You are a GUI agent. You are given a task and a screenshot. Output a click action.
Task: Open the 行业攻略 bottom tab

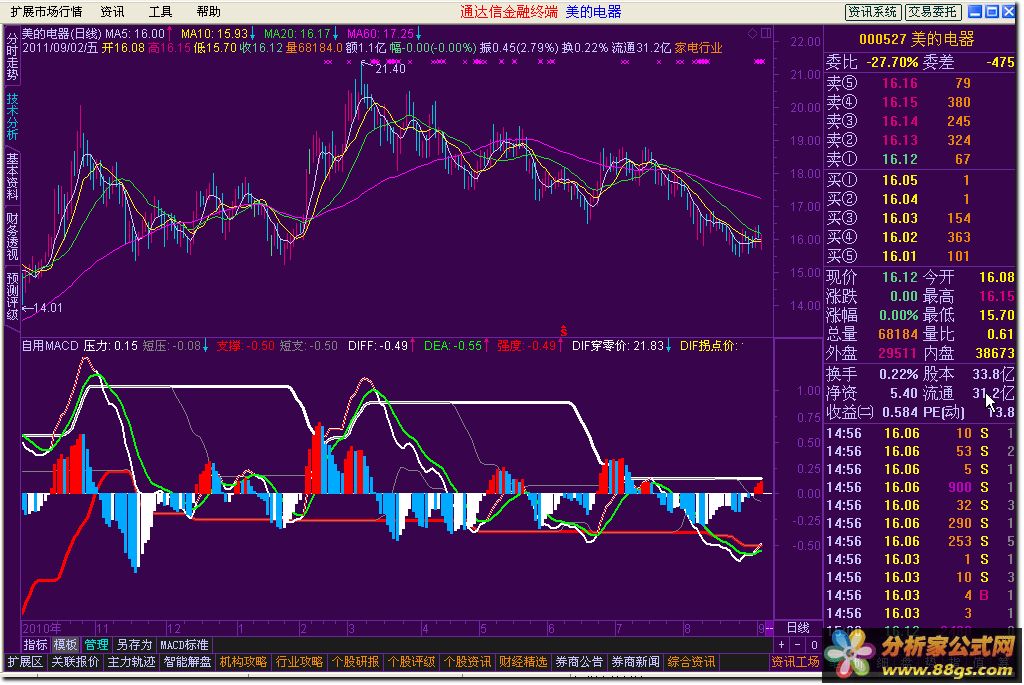pyautogui.click(x=299, y=662)
